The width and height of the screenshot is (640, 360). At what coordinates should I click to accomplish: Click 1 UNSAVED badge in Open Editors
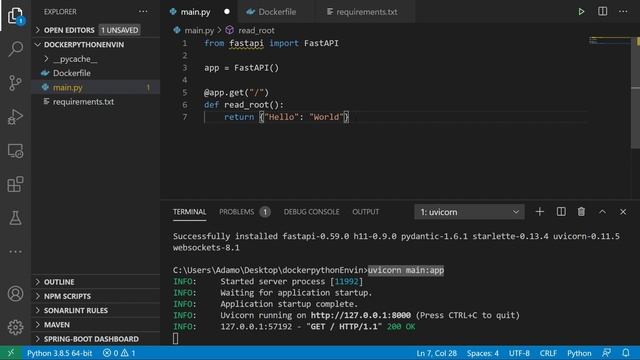pyautogui.click(x=120, y=30)
